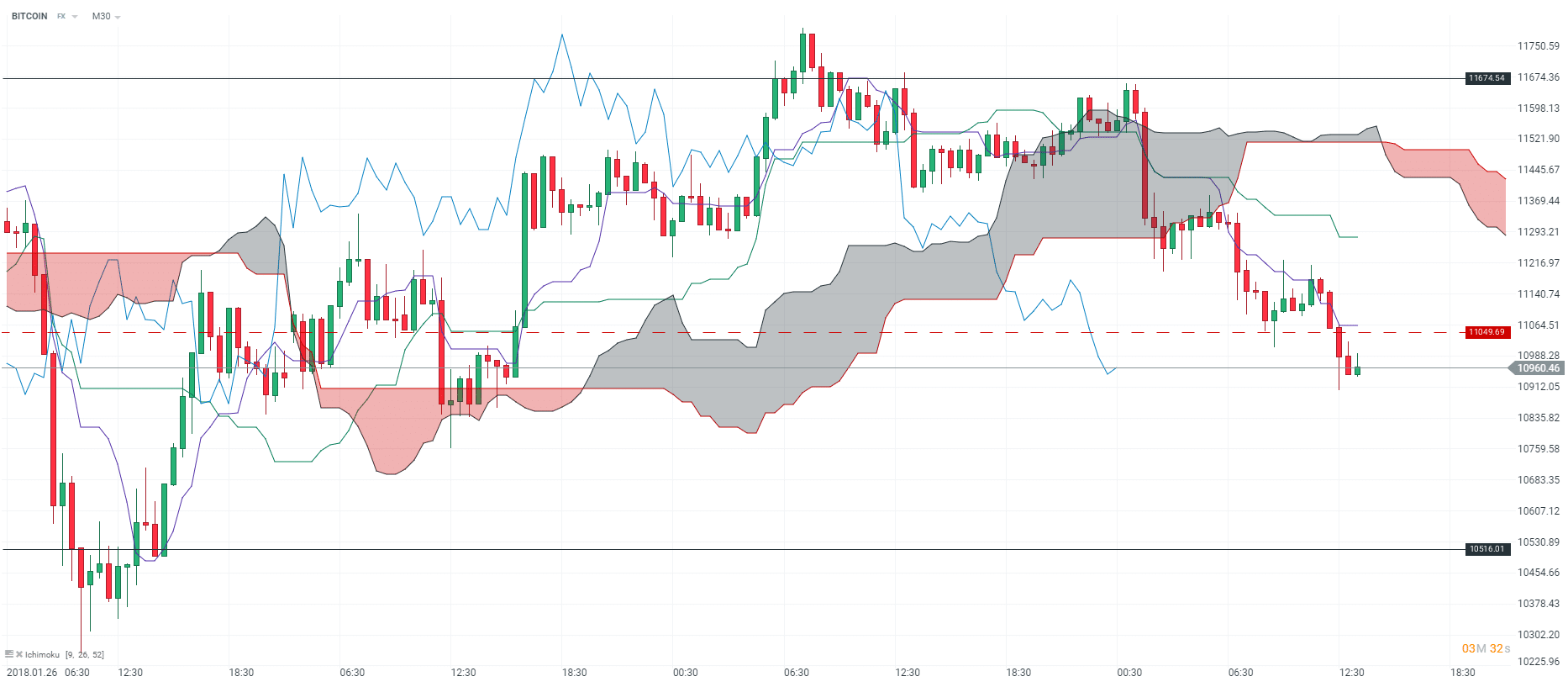Click the Ichimoku parameters [9, 26, 52]
1568x687 pixels.
(x=85, y=654)
